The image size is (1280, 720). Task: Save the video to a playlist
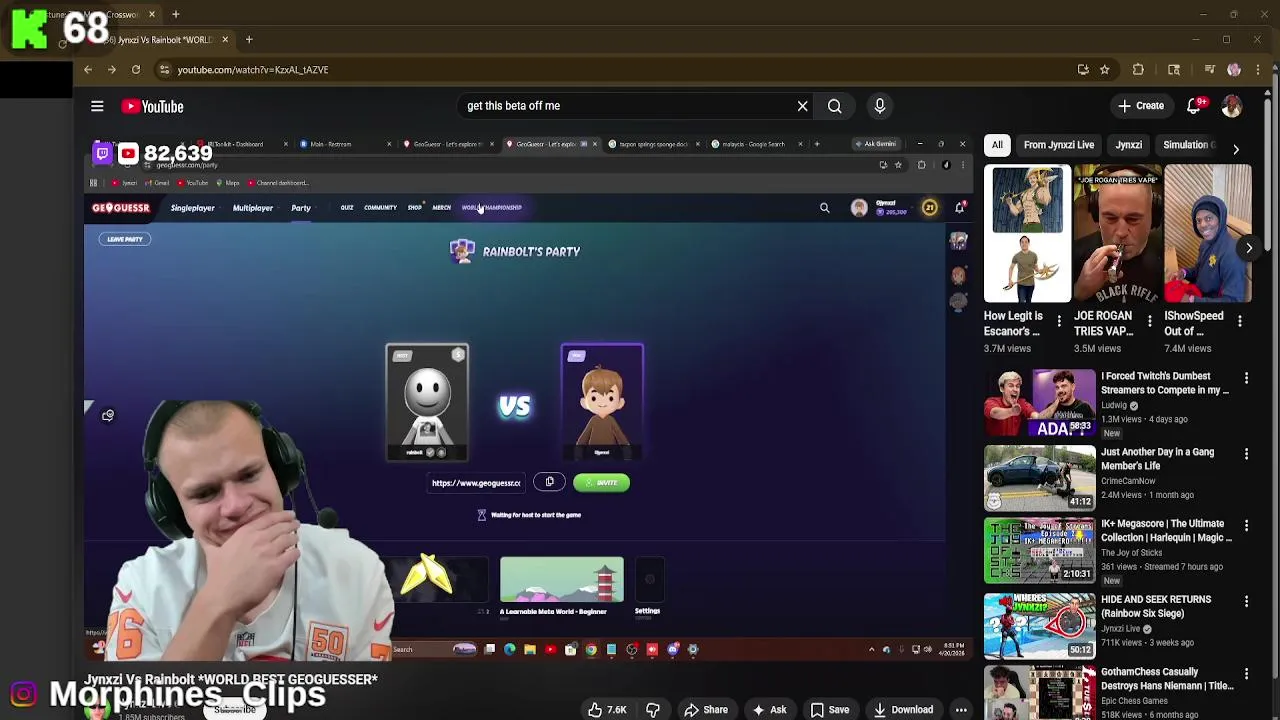coord(829,710)
